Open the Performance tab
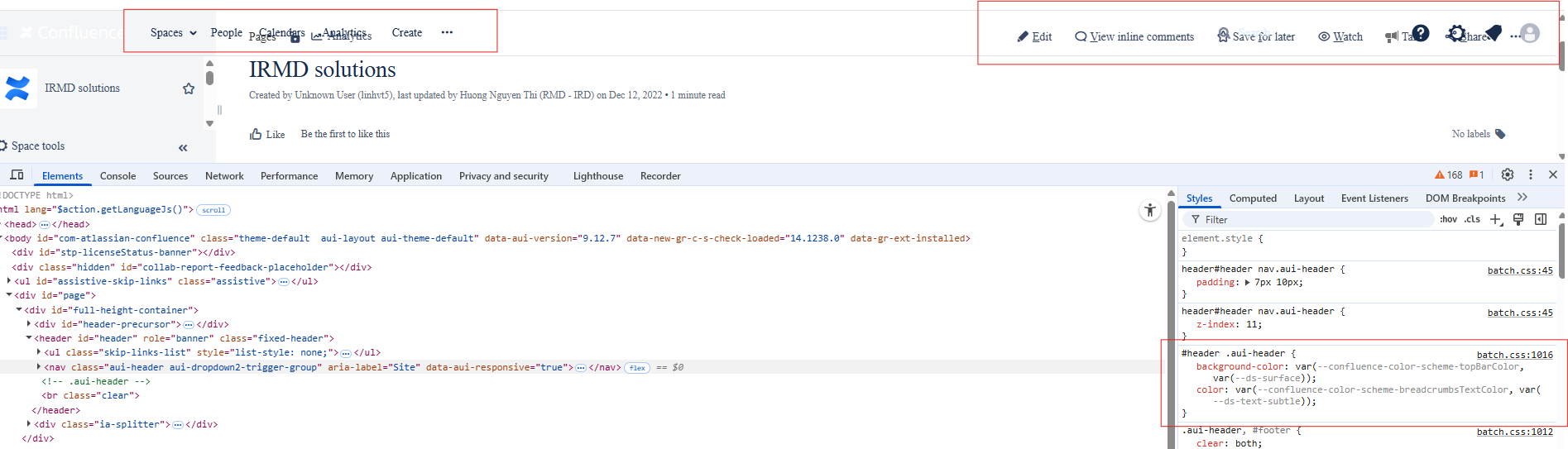Image resolution: width=1568 pixels, height=449 pixels. click(289, 176)
